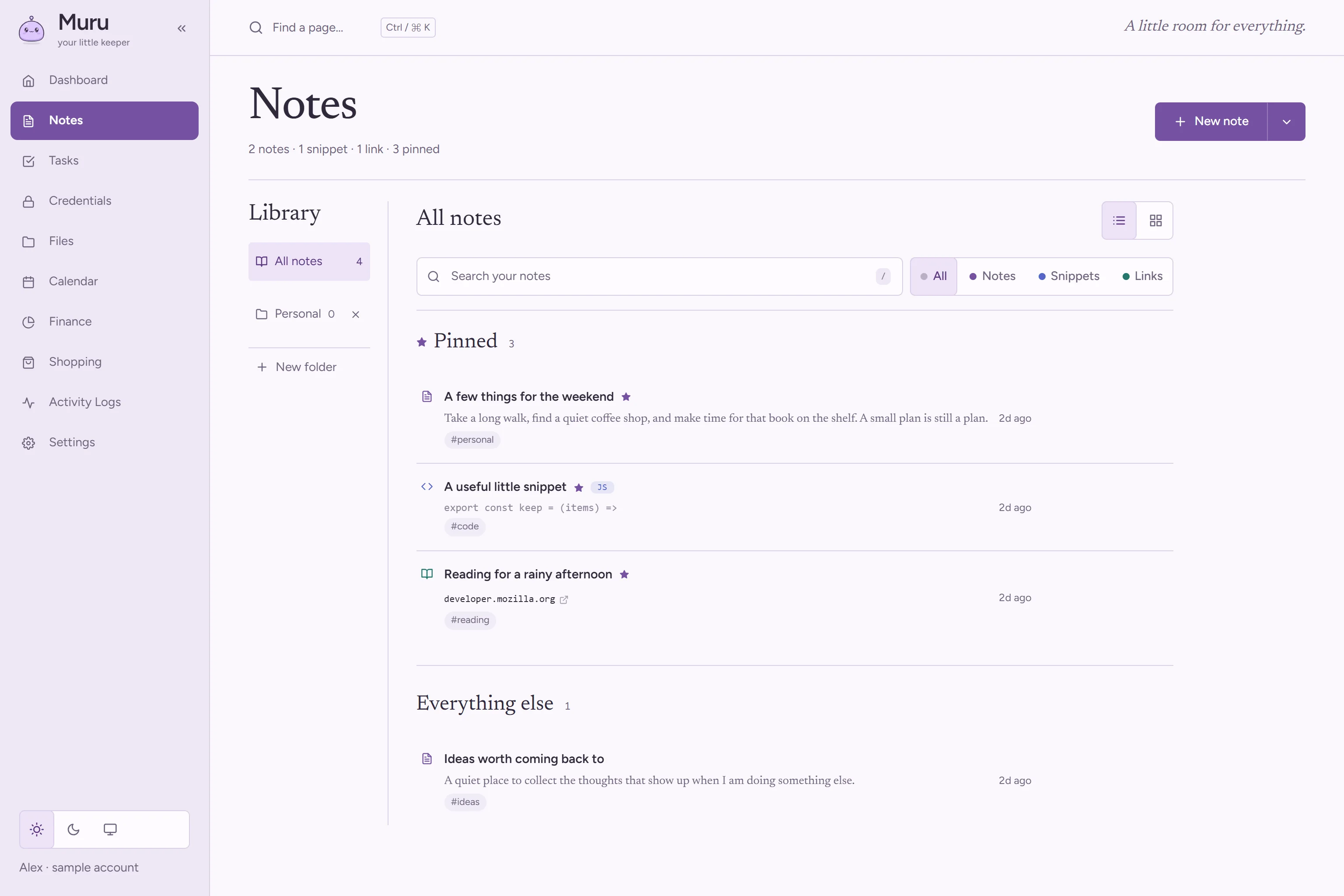The height and width of the screenshot is (896, 1344).
Task: Click the Settings gear icon
Action: [28, 443]
